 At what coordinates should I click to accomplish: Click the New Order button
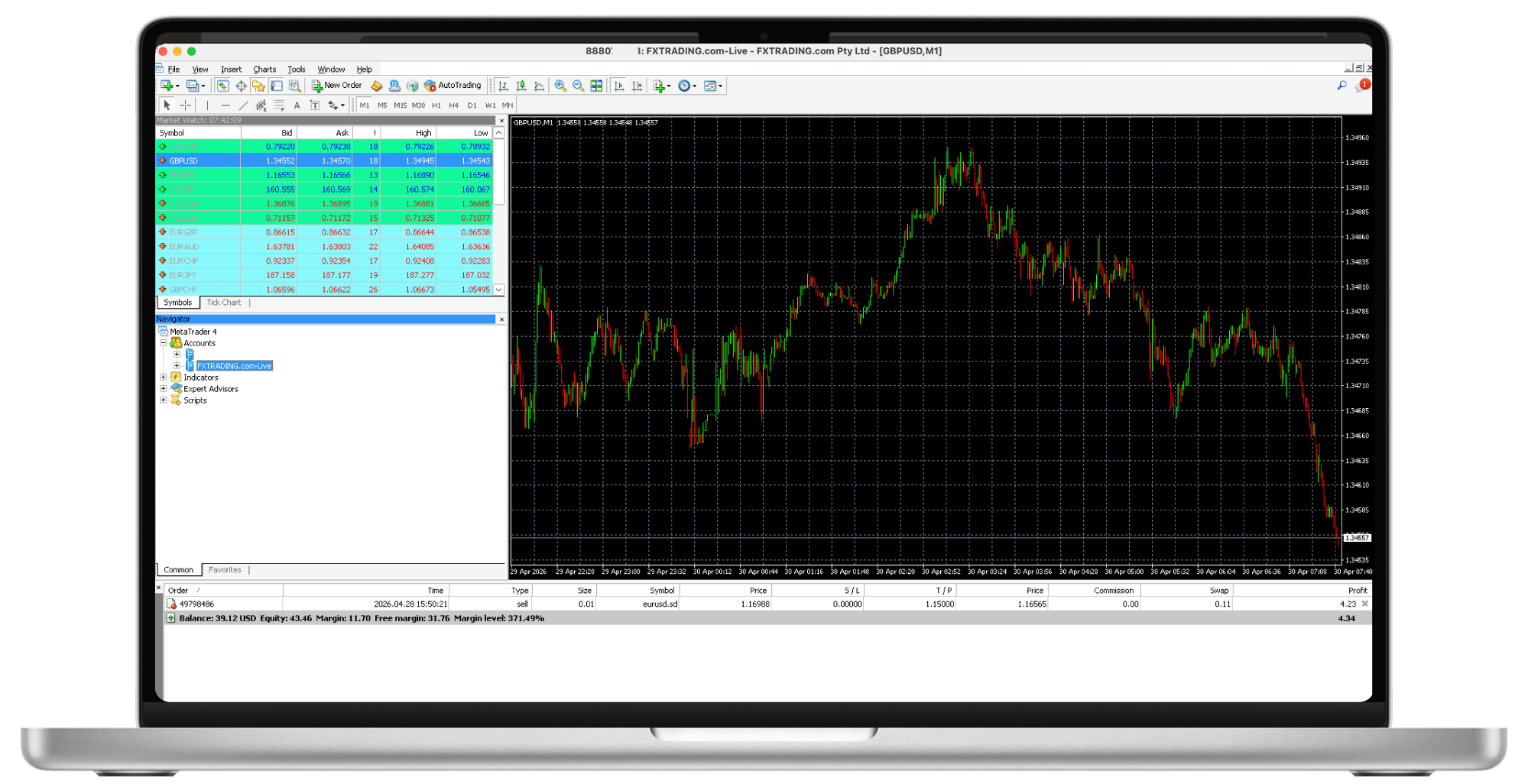[x=336, y=86]
